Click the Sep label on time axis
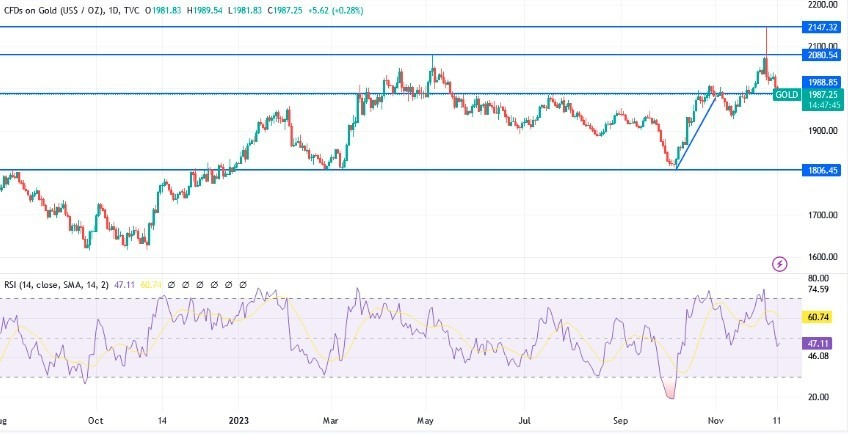The width and height of the screenshot is (848, 434). [620, 420]
